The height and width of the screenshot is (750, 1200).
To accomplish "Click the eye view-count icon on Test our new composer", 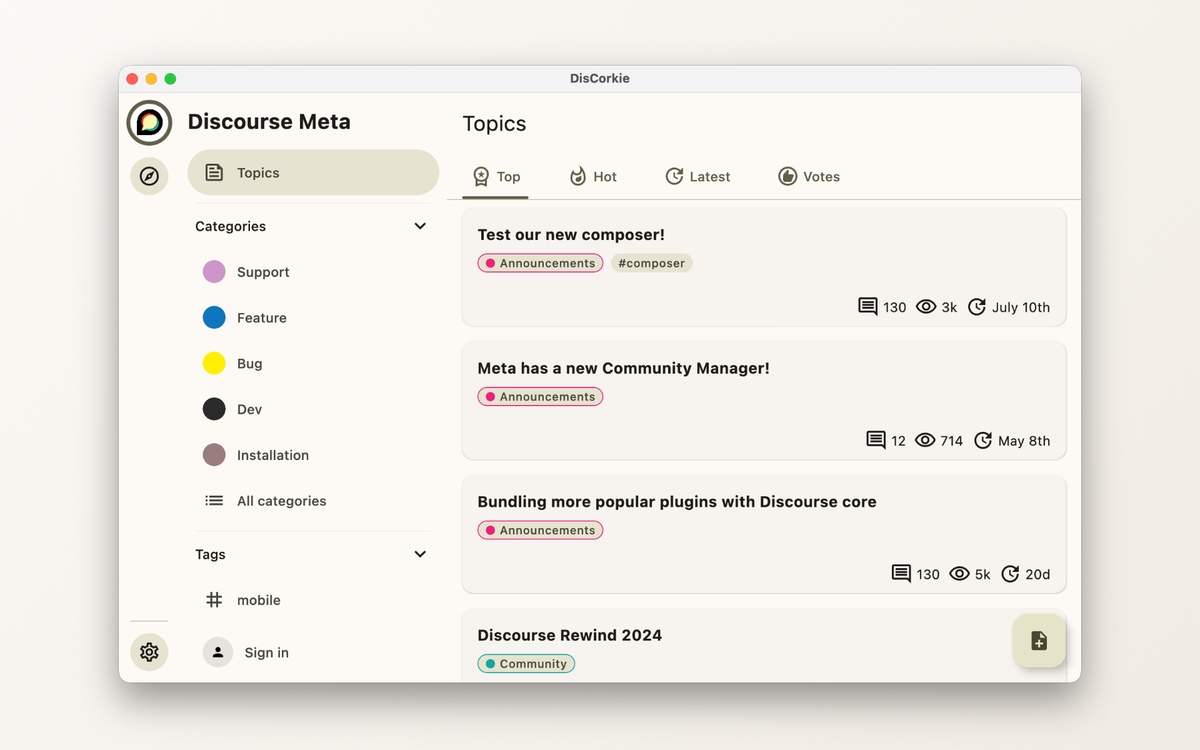I will pos(924,307).
